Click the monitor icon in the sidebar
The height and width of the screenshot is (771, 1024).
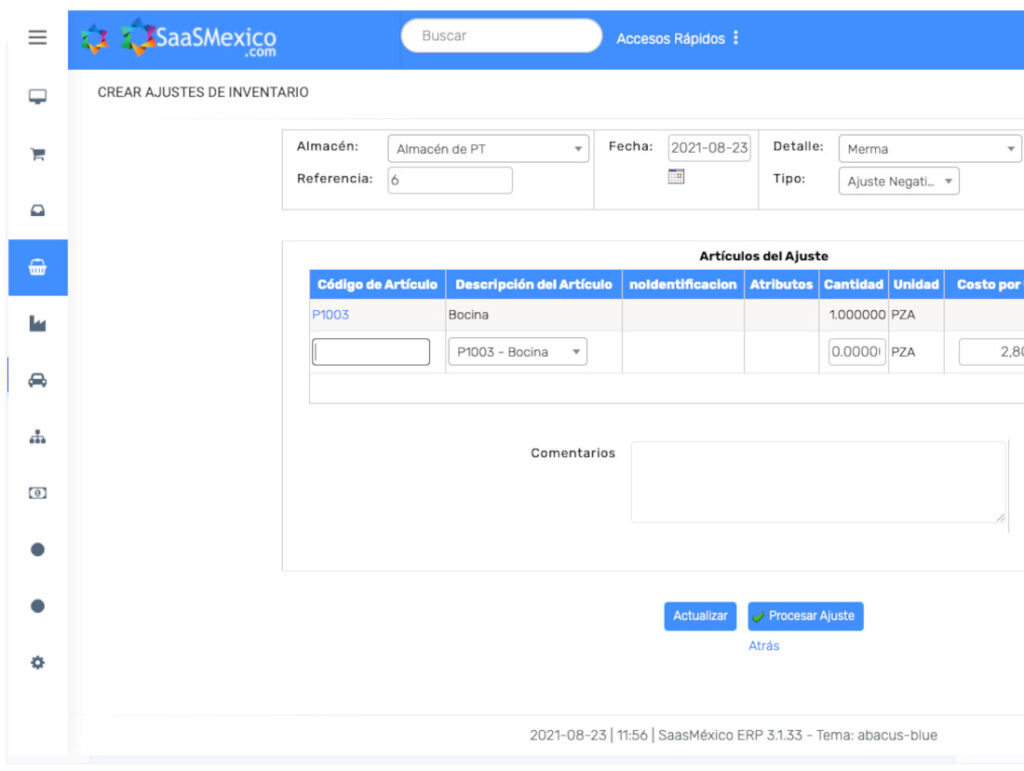pos(37,97)
